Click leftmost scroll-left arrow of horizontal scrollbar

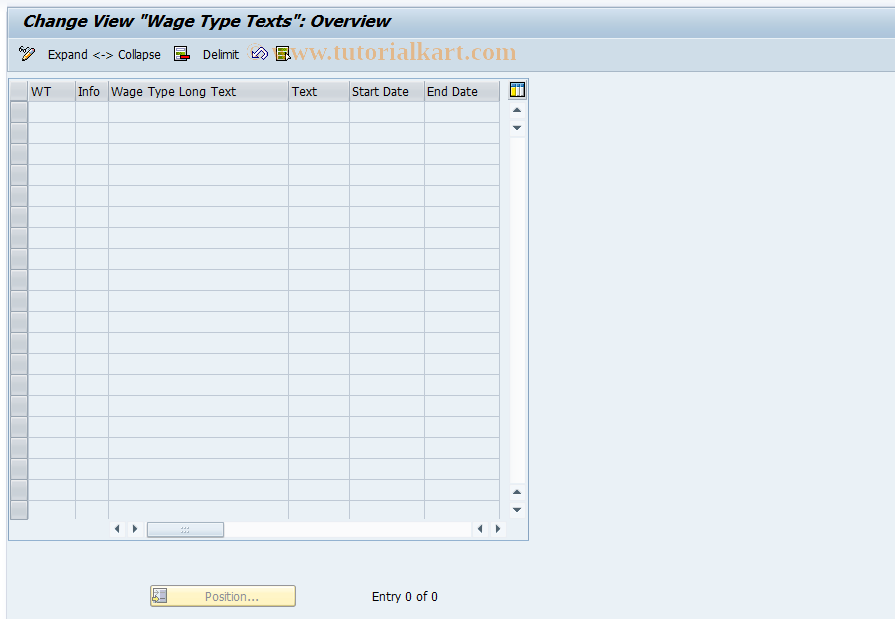[x=117, y=529]
